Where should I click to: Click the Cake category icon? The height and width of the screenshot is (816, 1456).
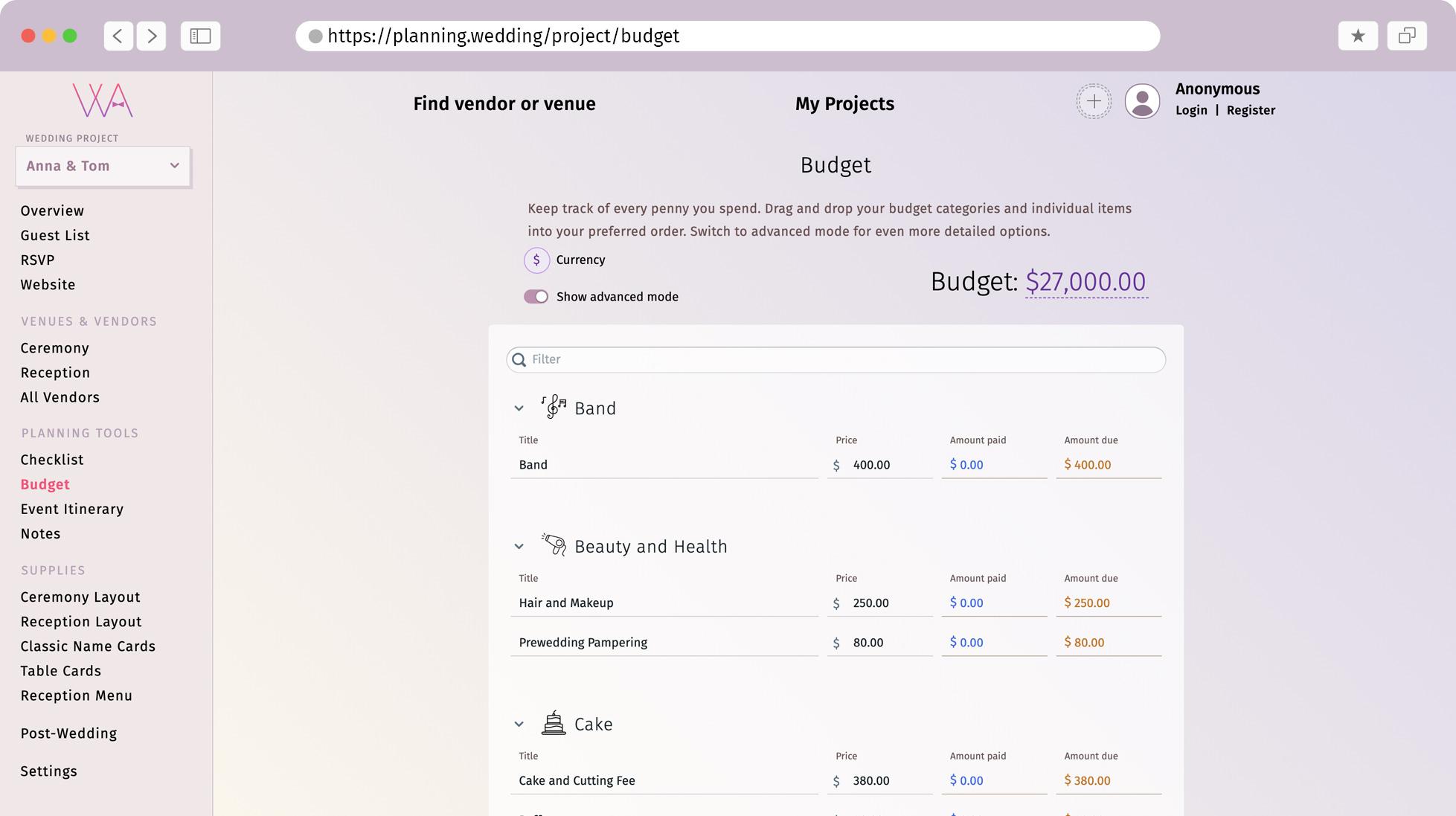pyautogui.click(x=552, y=722)
